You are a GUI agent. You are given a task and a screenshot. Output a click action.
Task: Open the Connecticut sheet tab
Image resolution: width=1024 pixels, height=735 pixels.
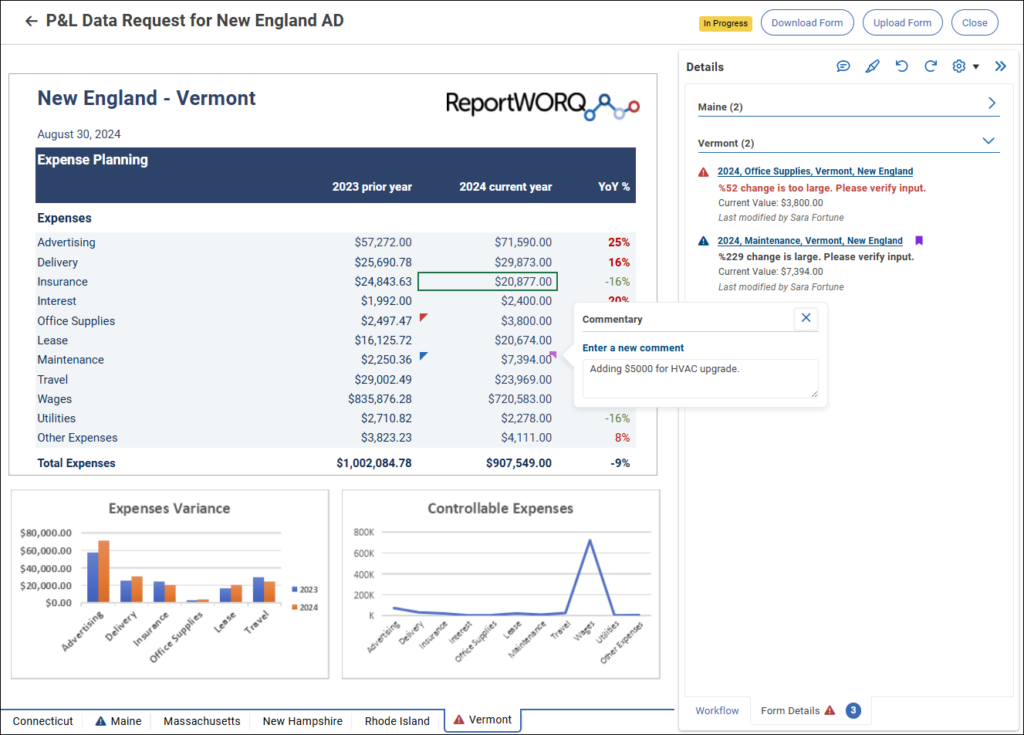43,721
